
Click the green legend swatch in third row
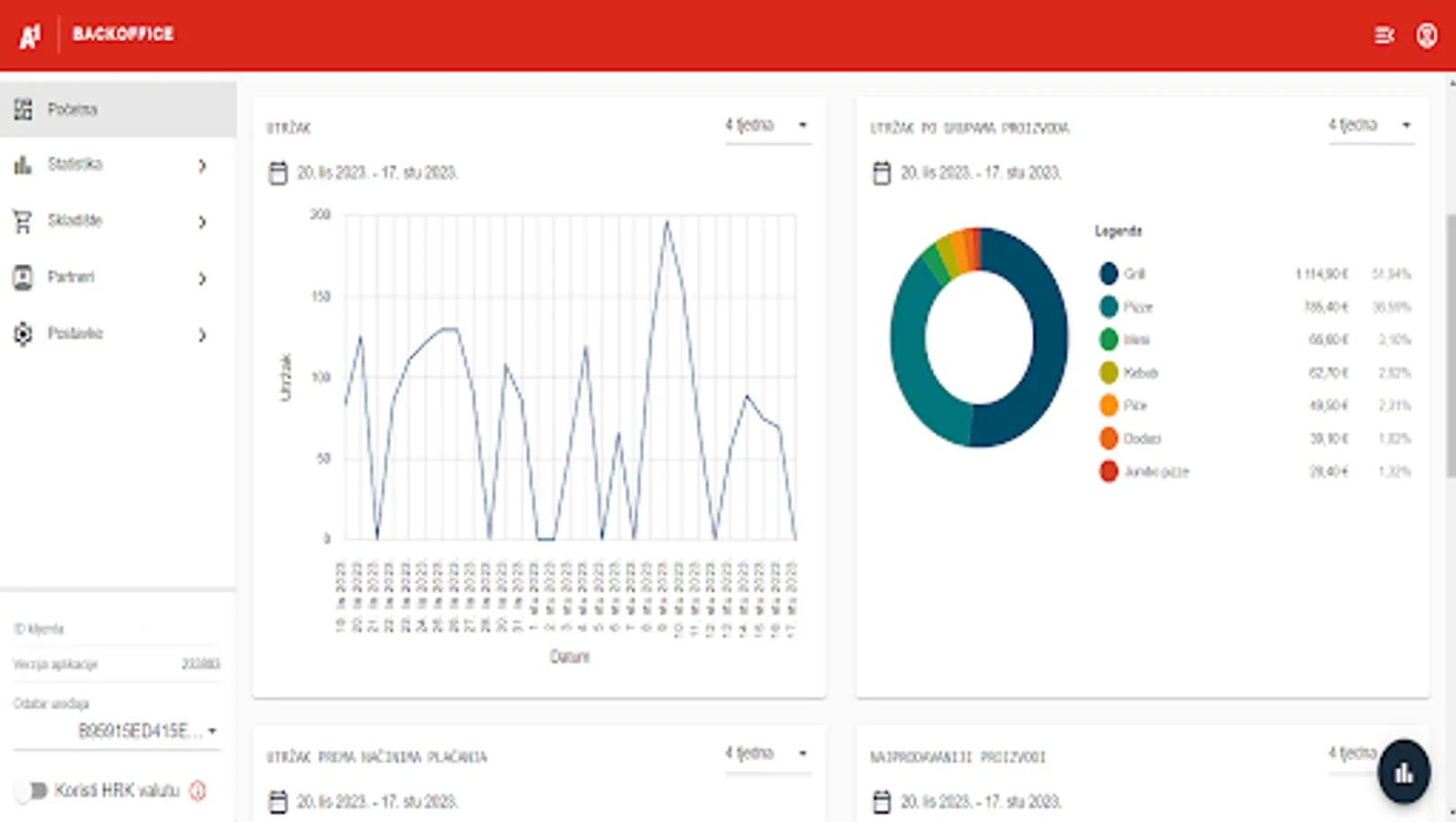pos(1109,340)
